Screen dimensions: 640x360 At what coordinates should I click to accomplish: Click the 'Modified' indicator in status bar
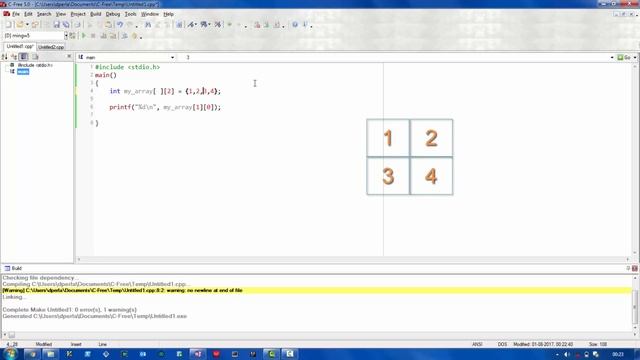pos(44,344)
